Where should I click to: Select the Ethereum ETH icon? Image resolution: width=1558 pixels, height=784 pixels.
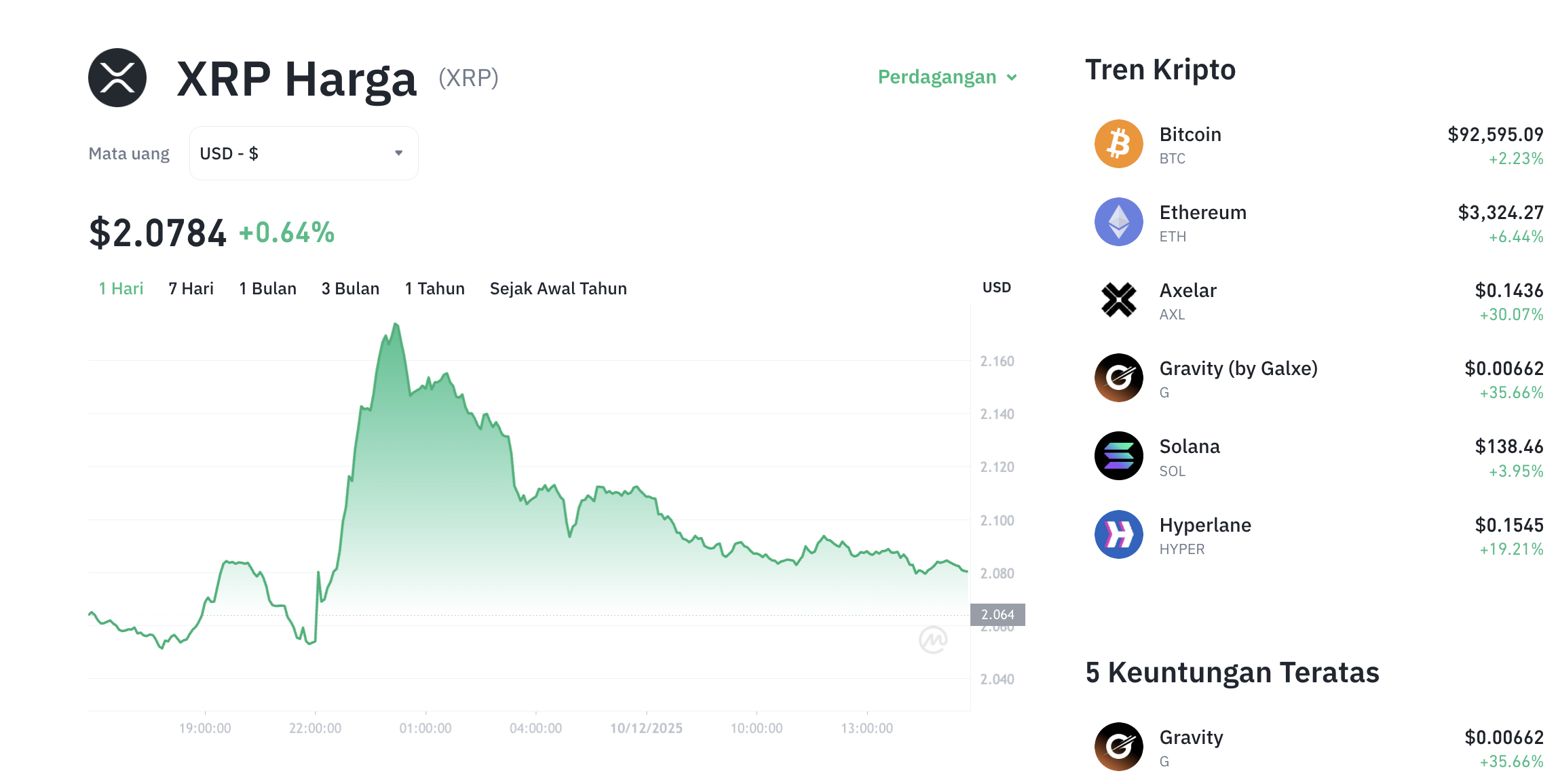click(x=1118, y=222)
